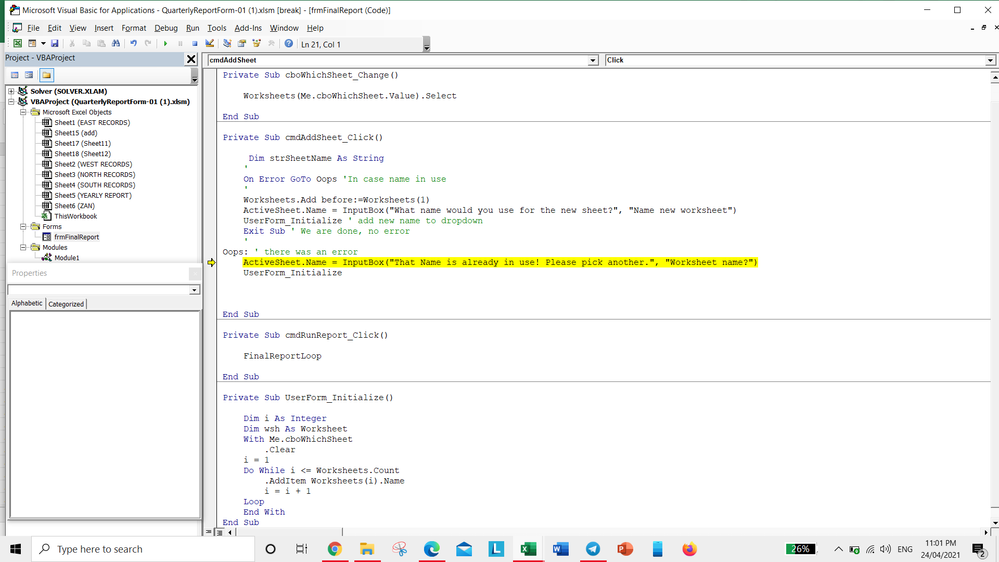Open the Insert UserForm dropdown arrow

click(43, 44)
